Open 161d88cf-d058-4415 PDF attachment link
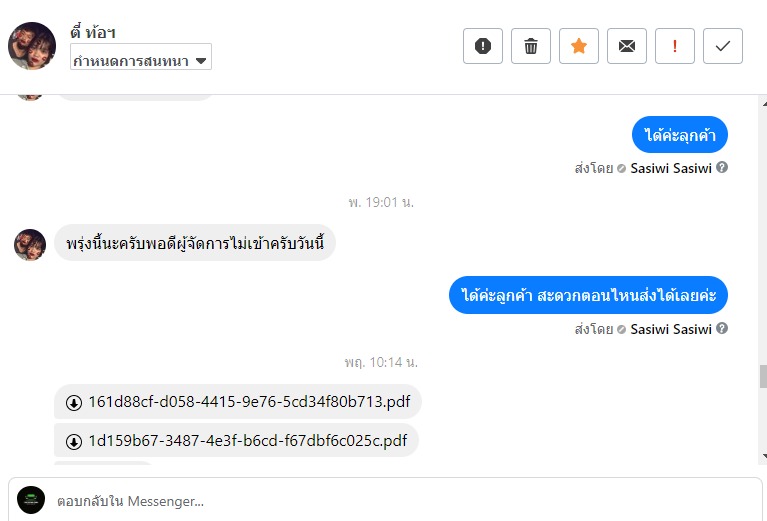The image size is (767, 521). coord(249,403)
